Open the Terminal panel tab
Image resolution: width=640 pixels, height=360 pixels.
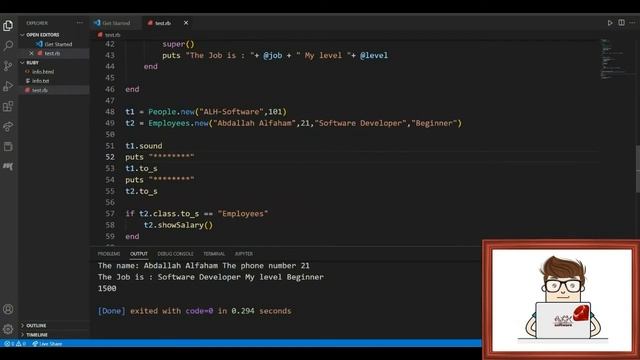coord(214,254)
